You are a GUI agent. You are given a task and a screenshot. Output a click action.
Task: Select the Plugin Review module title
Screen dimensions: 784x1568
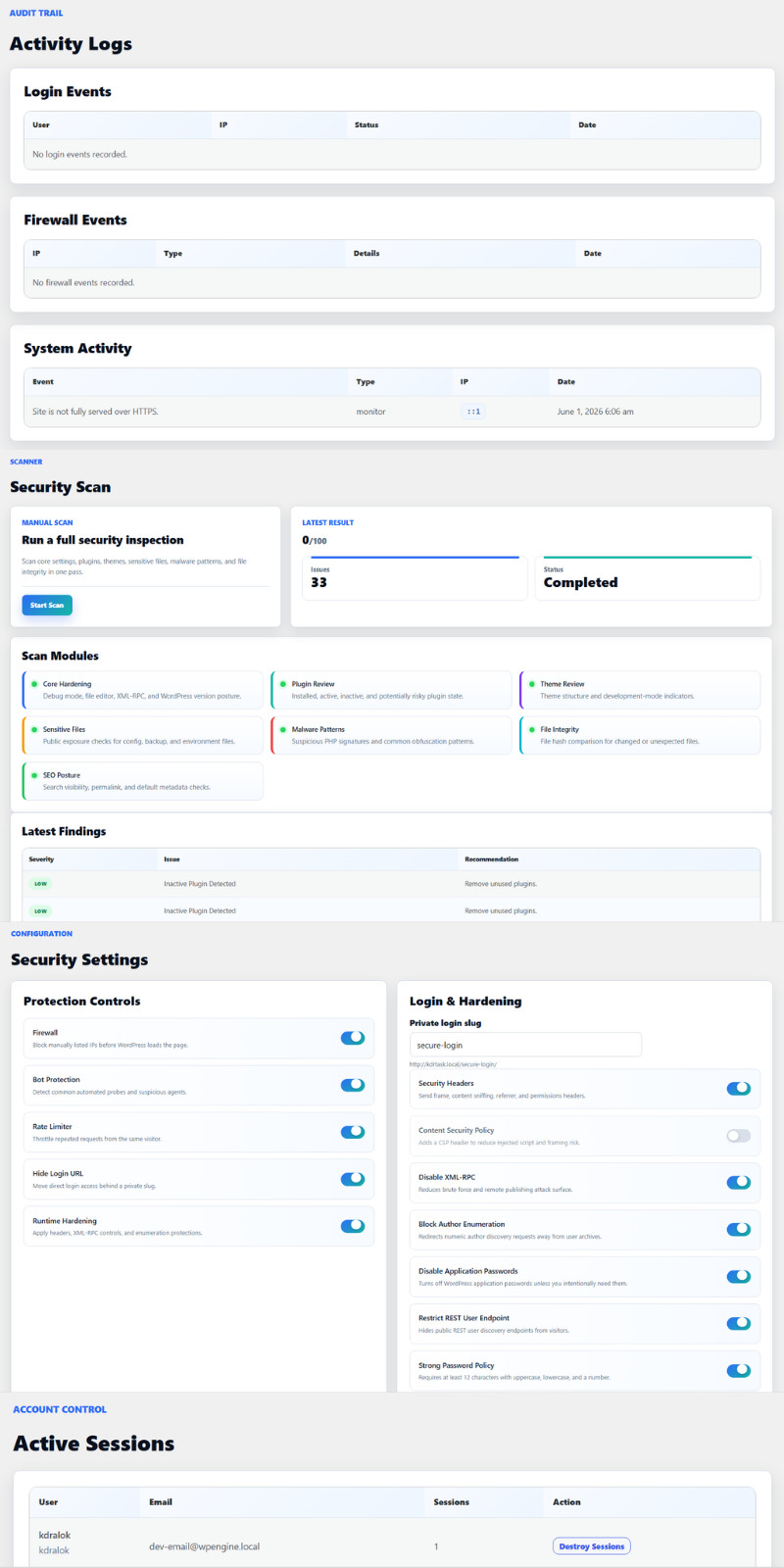click(313, 684)
